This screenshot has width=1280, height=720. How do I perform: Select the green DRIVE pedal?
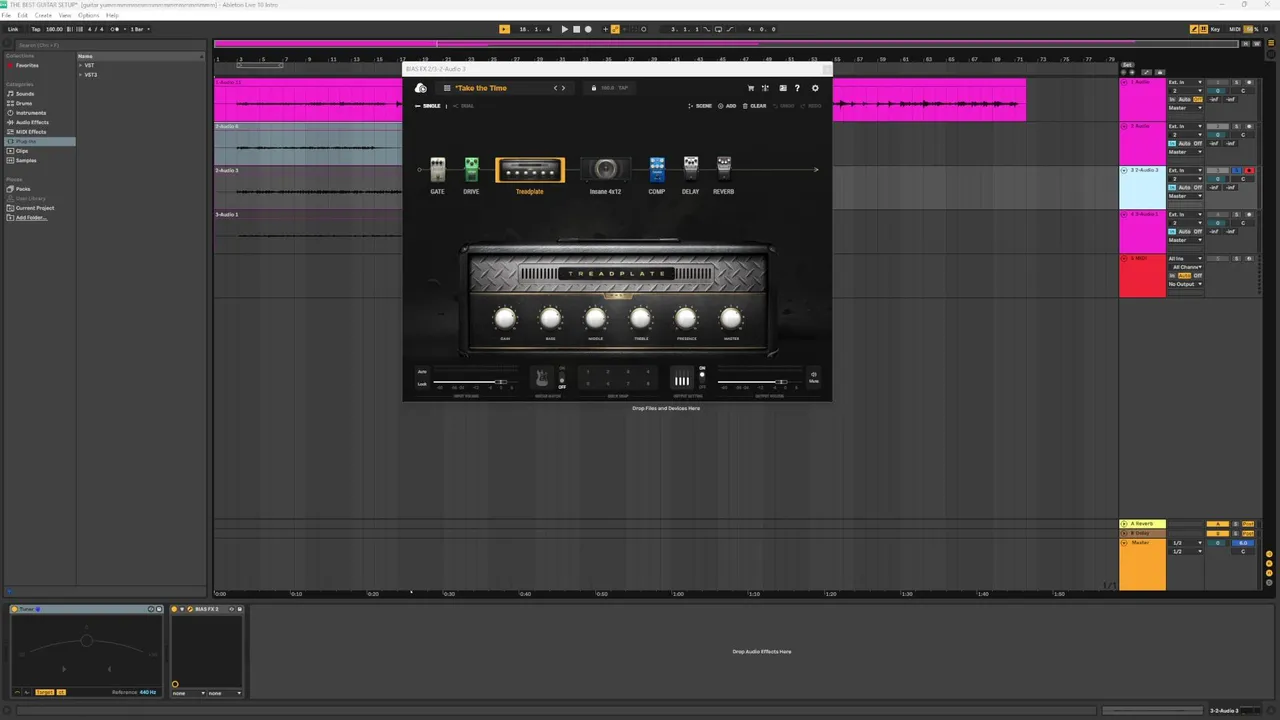471,170
